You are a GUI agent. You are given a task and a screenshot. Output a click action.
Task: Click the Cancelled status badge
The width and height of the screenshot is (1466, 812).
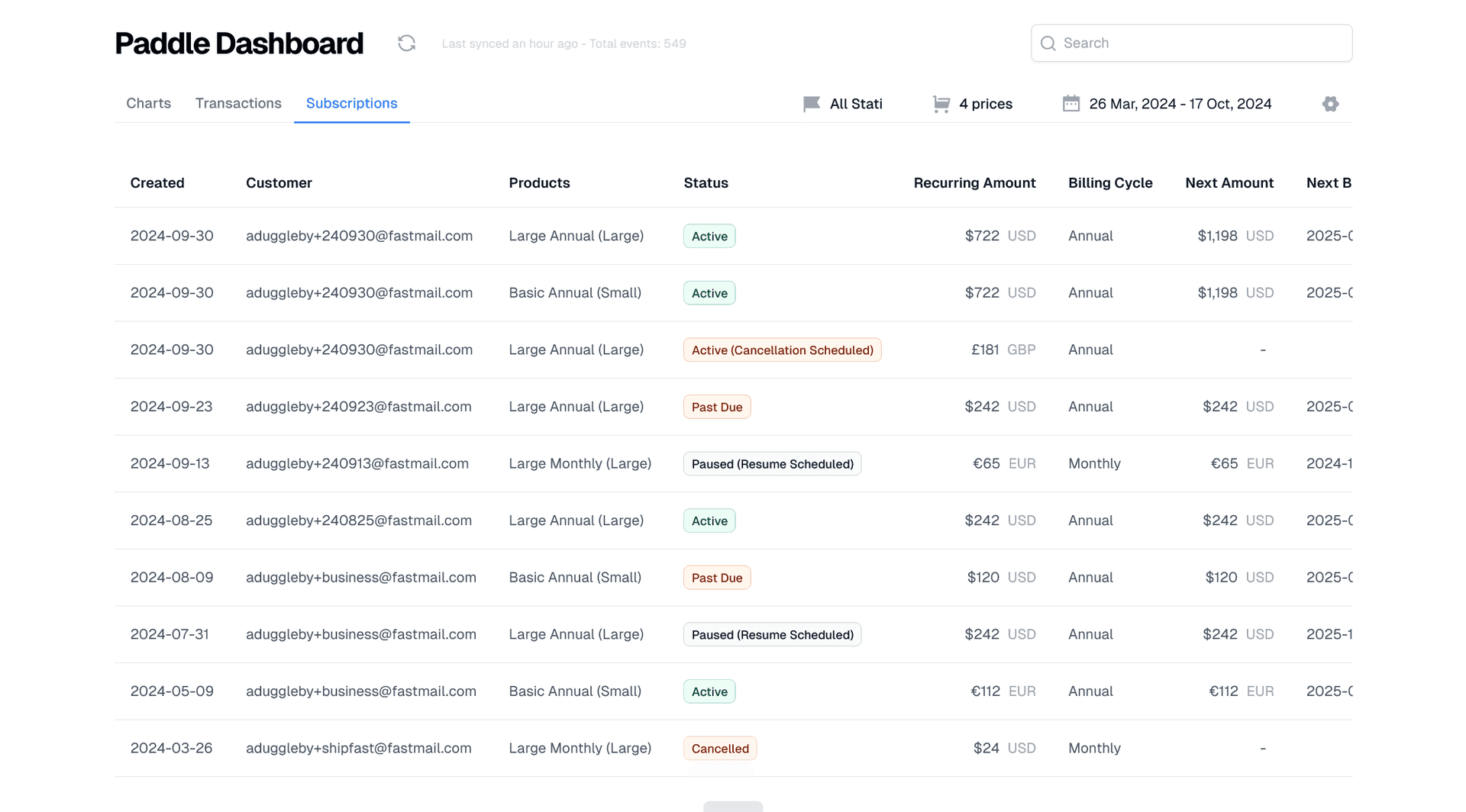click(x=719, y=749)
